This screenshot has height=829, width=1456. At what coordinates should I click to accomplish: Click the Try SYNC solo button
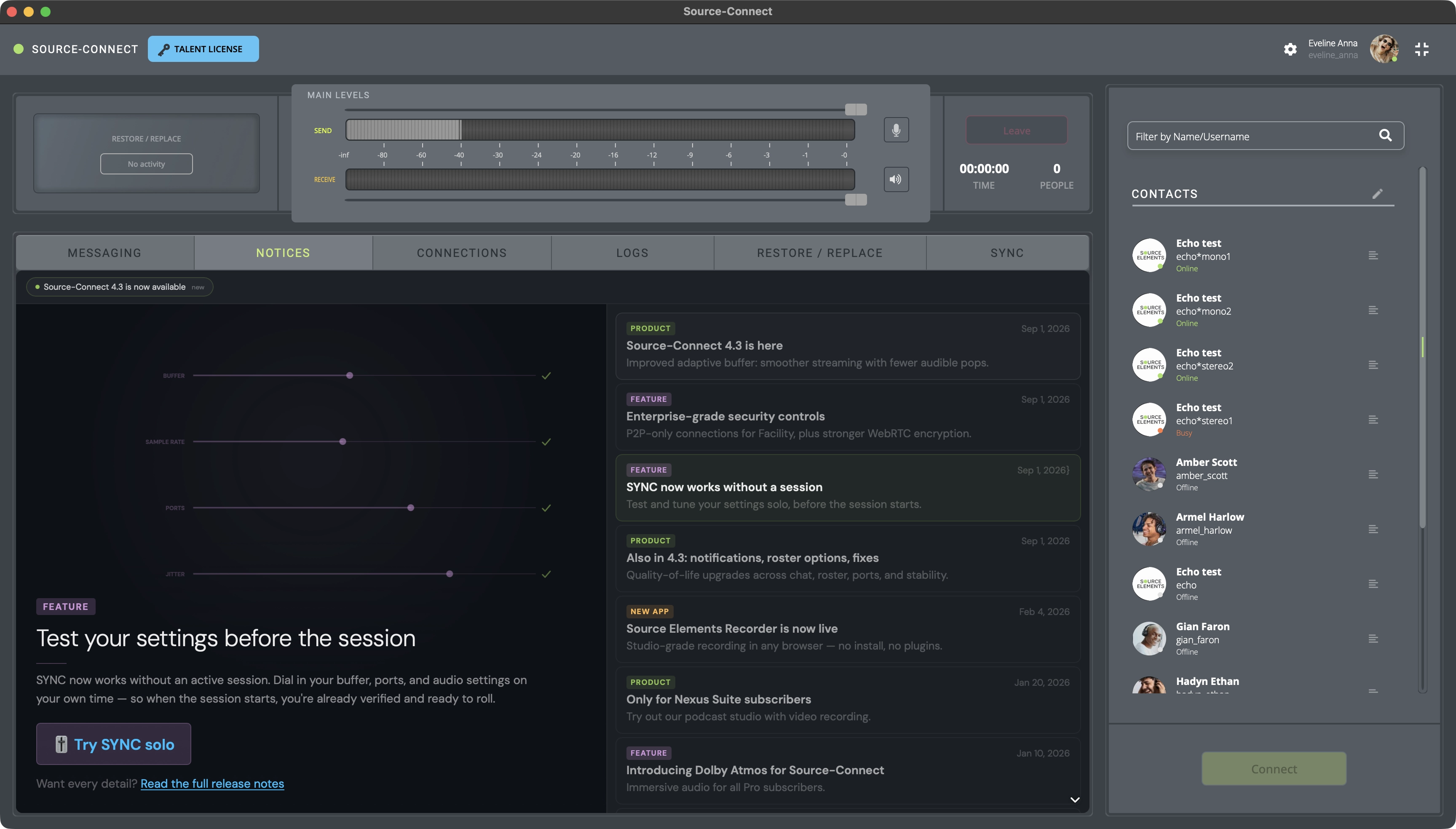(x=113, y=744)
